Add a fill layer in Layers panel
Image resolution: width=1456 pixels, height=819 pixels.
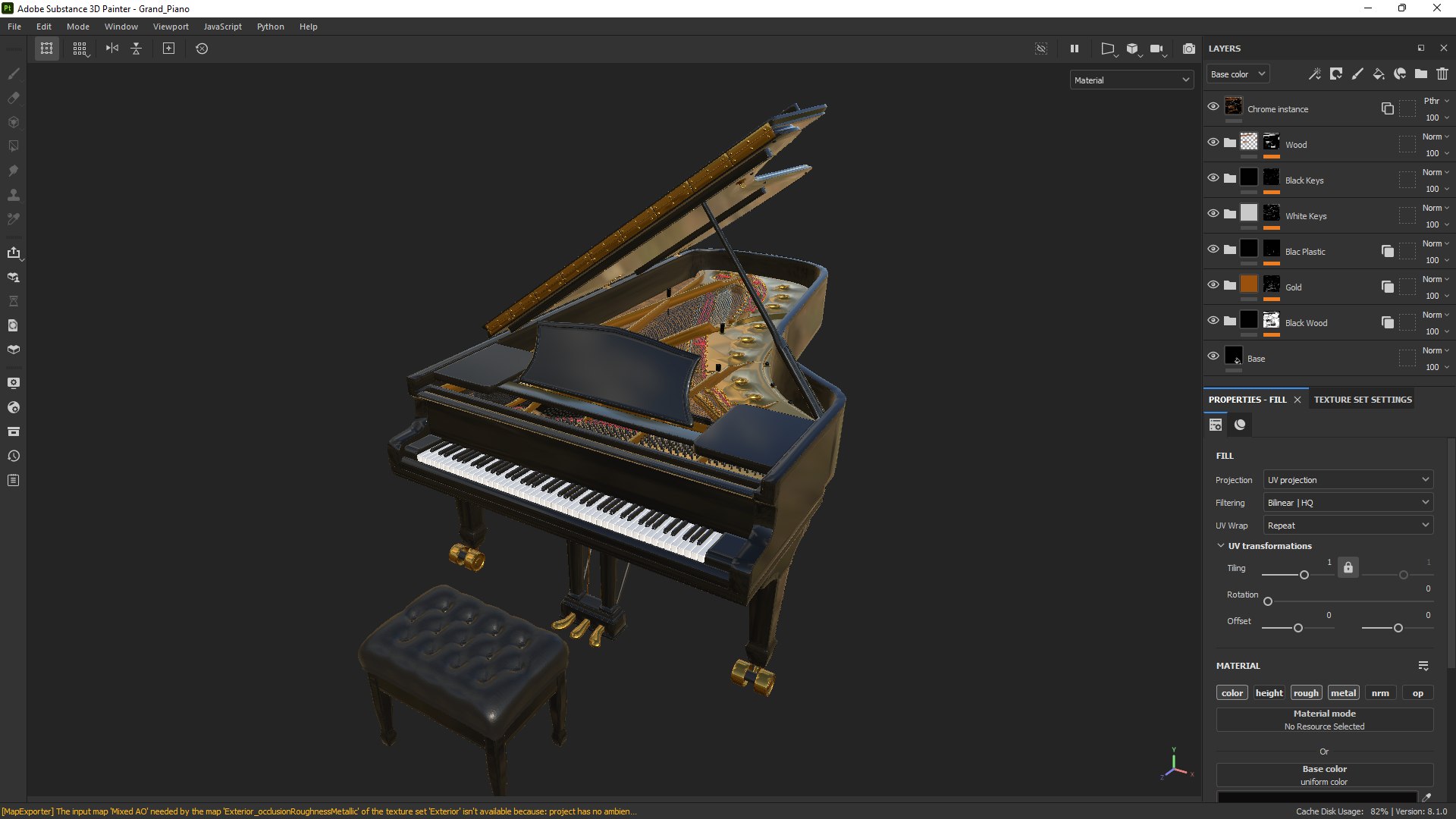tap(1379, 74)
